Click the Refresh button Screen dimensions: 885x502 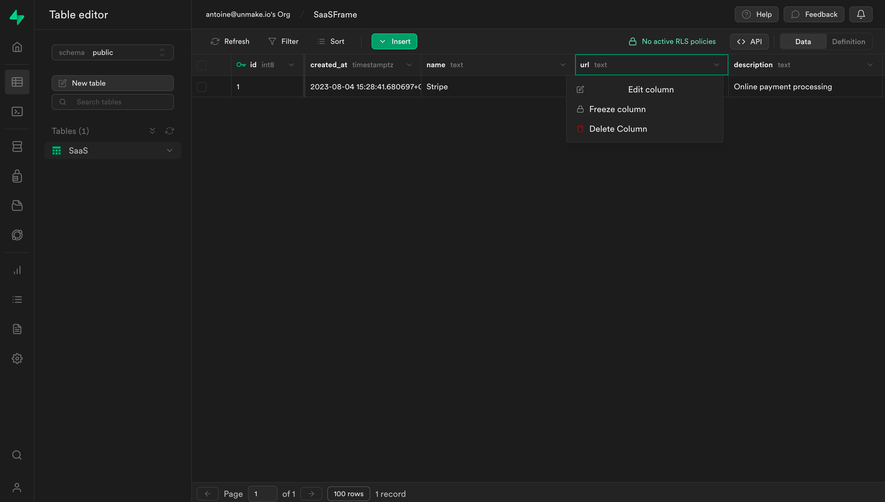230,42
